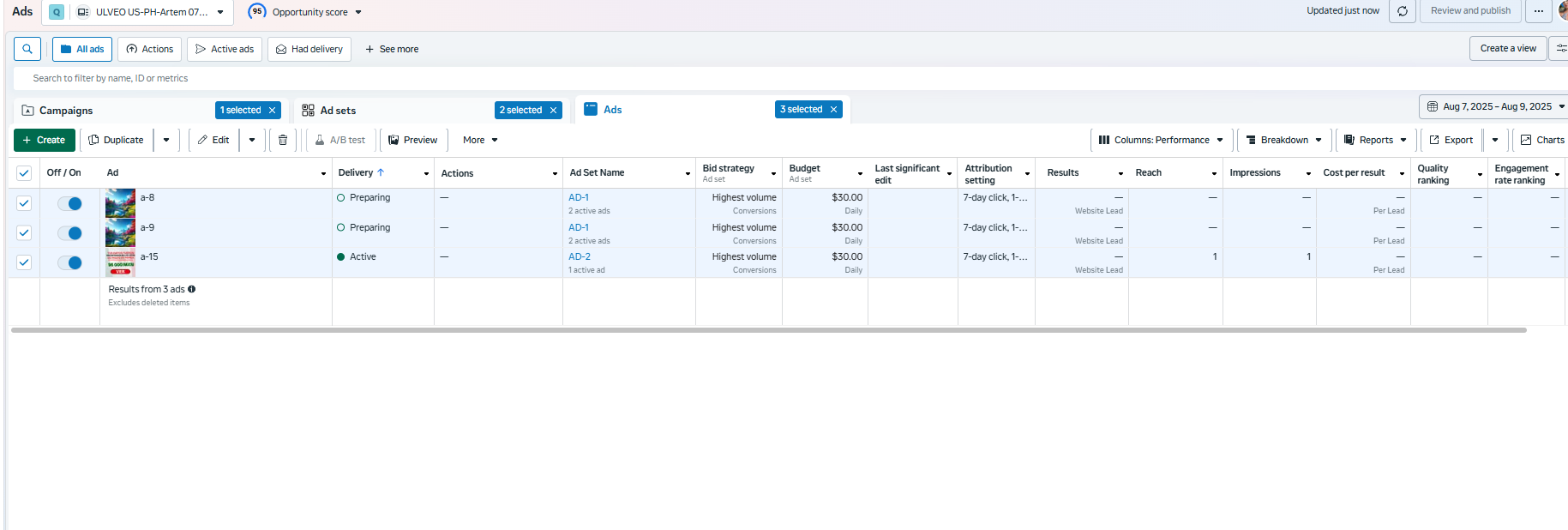The height and width of the screenshot is (530, 1568).
Task: Open the three-dots menu beside Review and publish
Action: point(1539,11)
